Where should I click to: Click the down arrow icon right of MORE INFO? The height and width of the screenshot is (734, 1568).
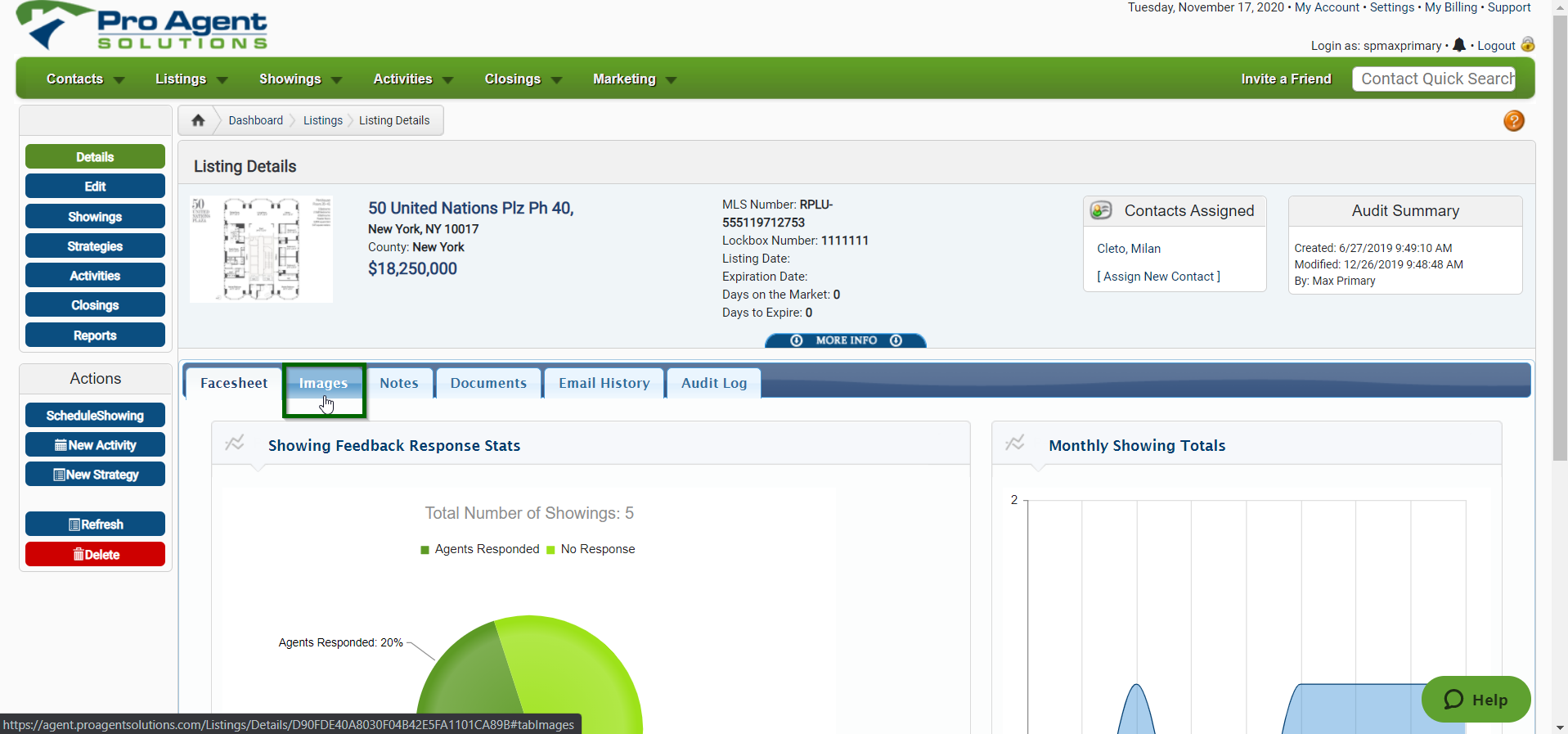[896, 340]
